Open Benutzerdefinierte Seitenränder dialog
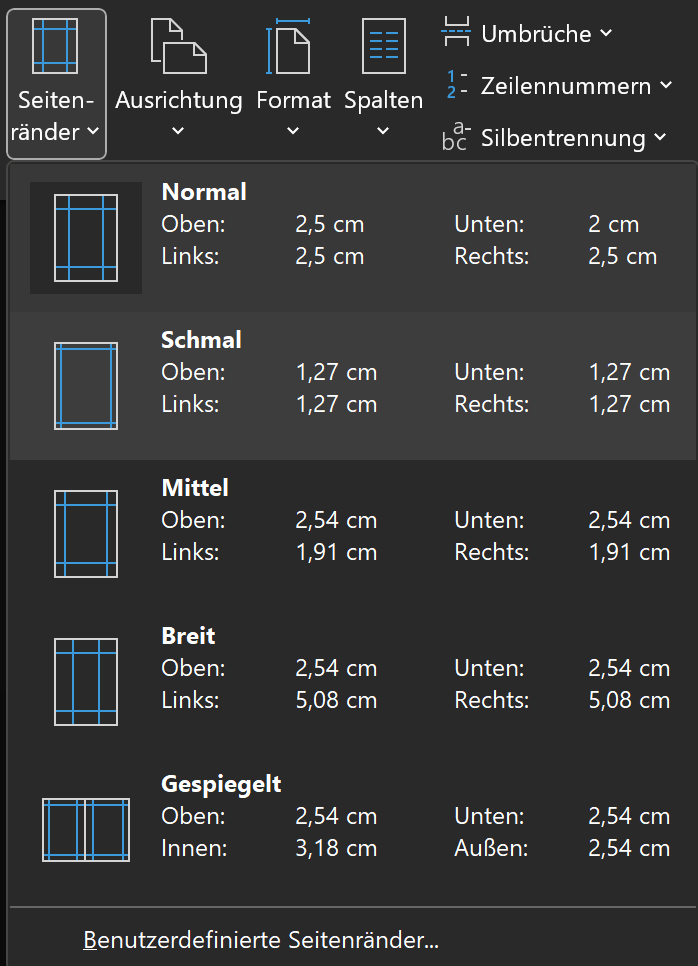This screenshot has width=698, height=966. point(261,940)
